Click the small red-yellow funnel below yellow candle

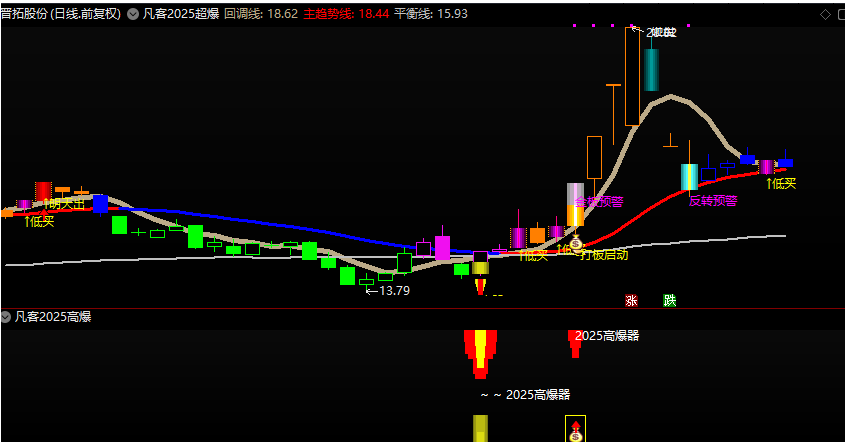[480, 286]
